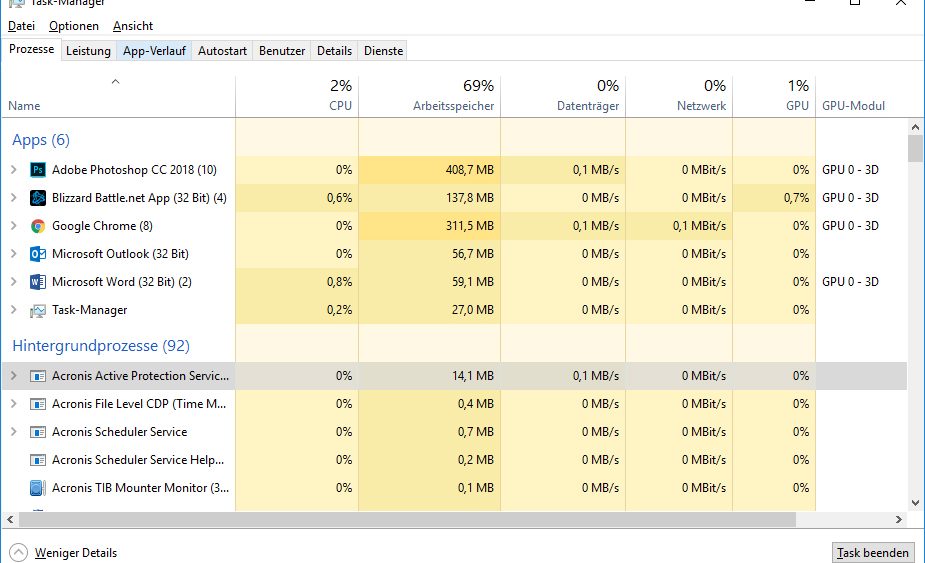Click the Task beenden button
Viewport: 925px width, 563px height.
(872, 553)
